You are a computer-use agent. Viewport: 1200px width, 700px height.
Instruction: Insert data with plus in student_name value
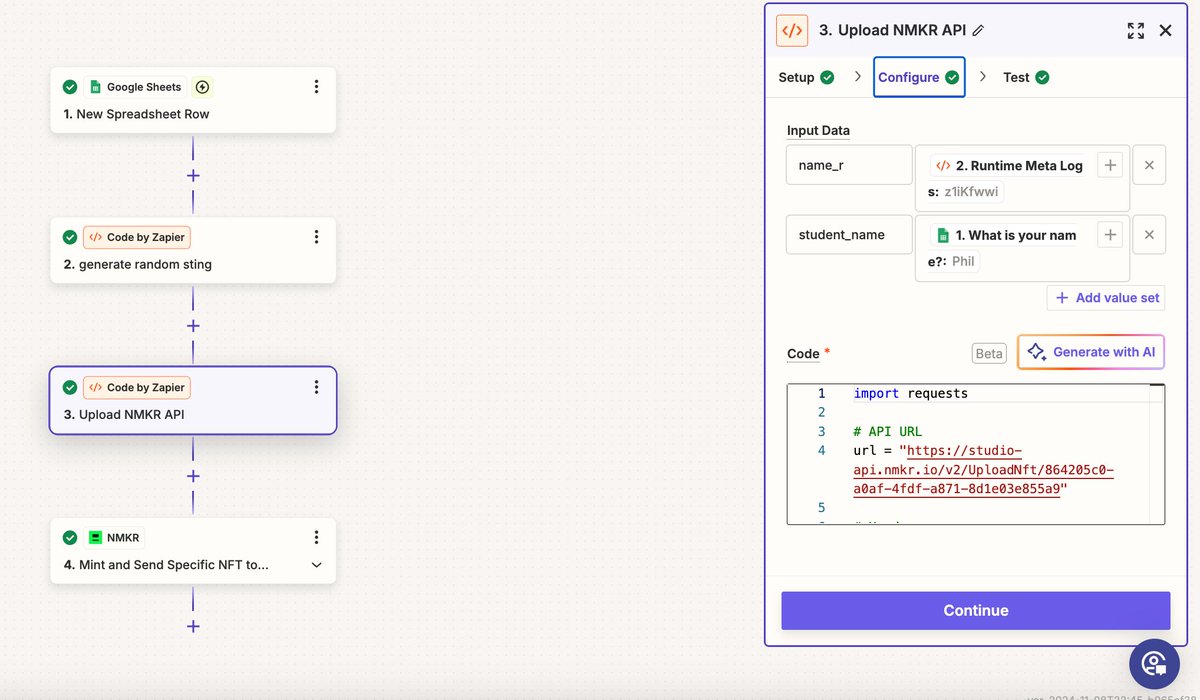1109,235
